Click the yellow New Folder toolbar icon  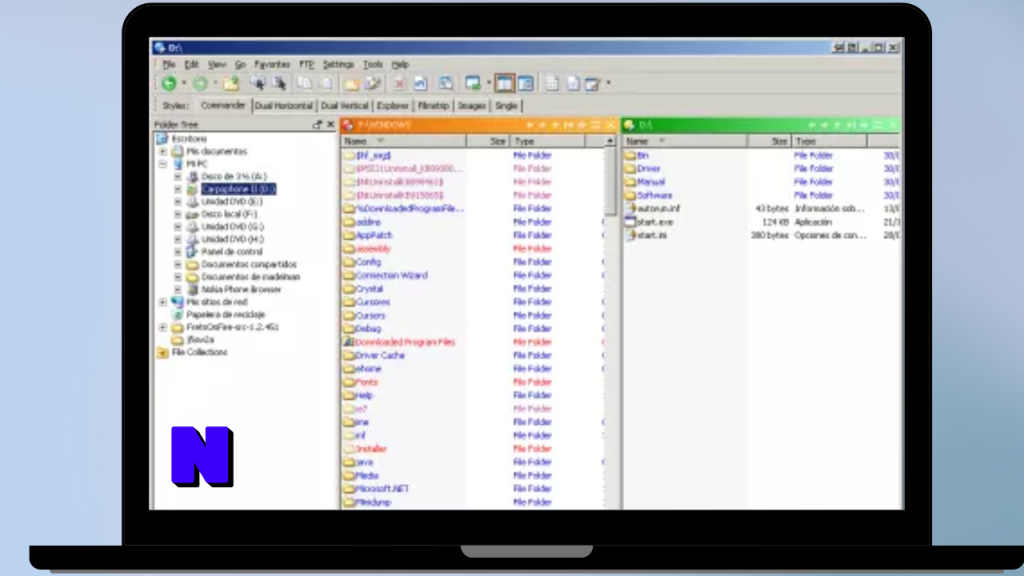pos(351,84)
